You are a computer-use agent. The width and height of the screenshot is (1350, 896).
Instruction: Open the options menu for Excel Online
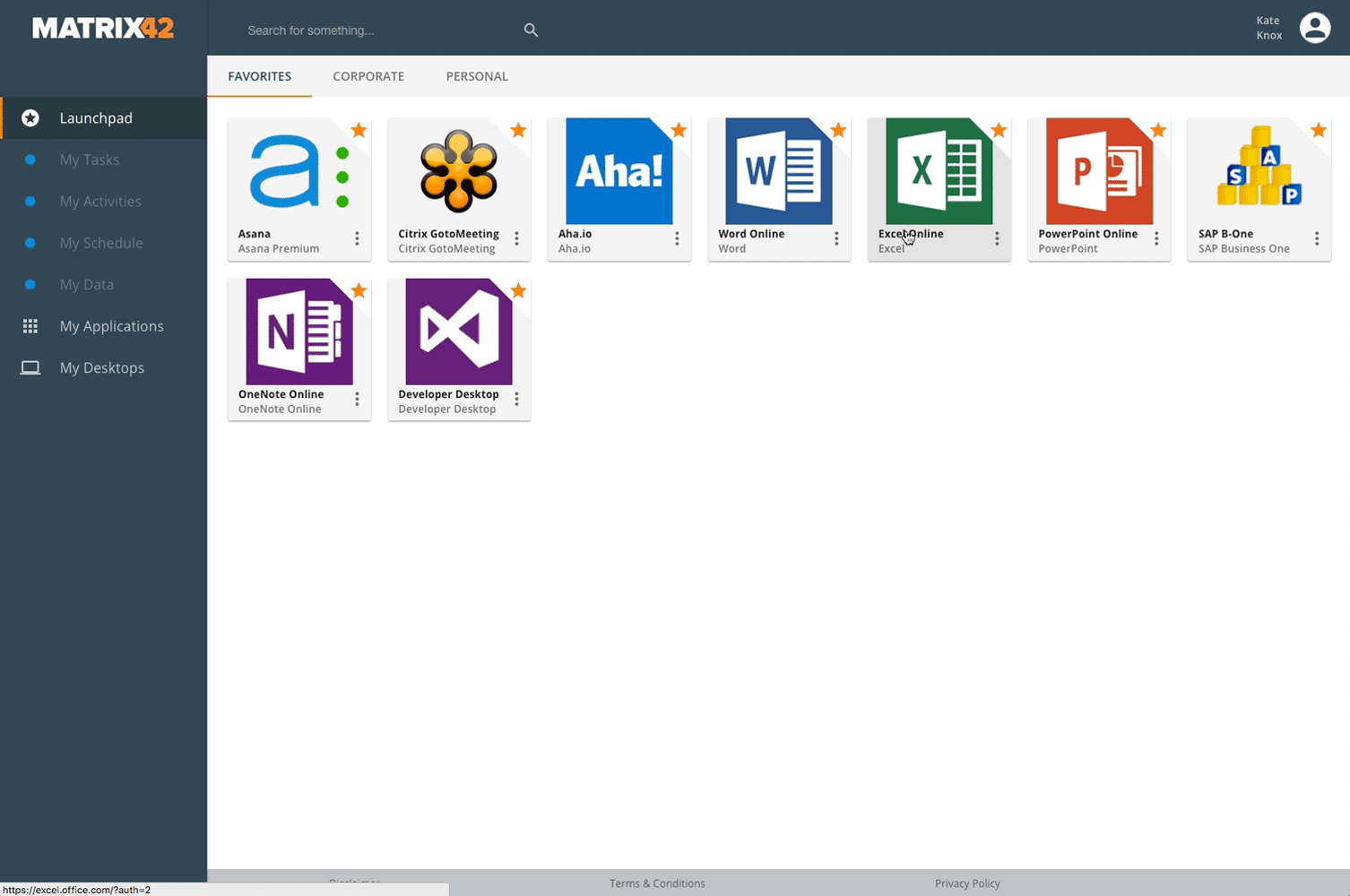(x=997, y=238)
